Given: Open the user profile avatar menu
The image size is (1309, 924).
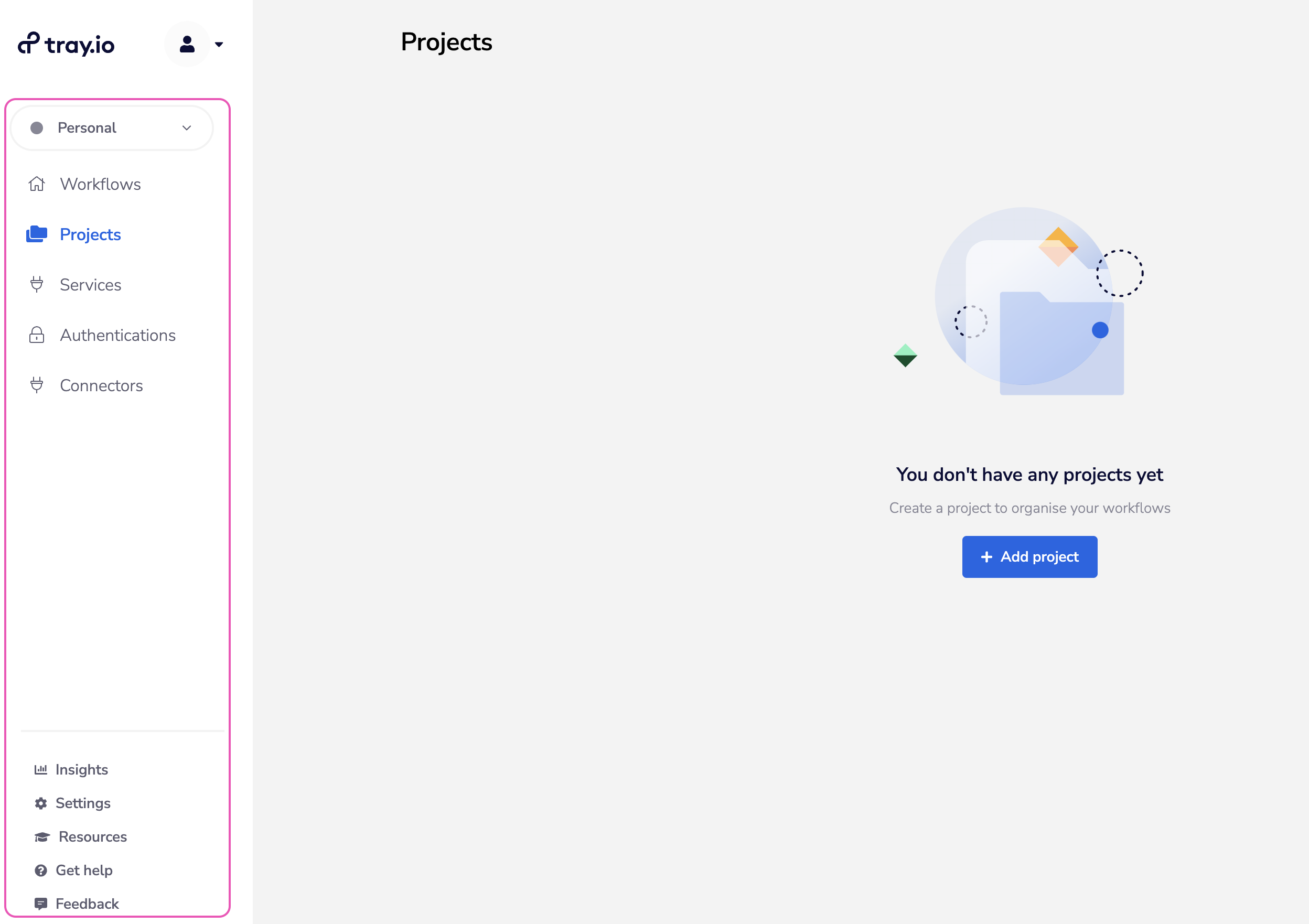Looking at the screenshot, I should [x=187, y=44].
